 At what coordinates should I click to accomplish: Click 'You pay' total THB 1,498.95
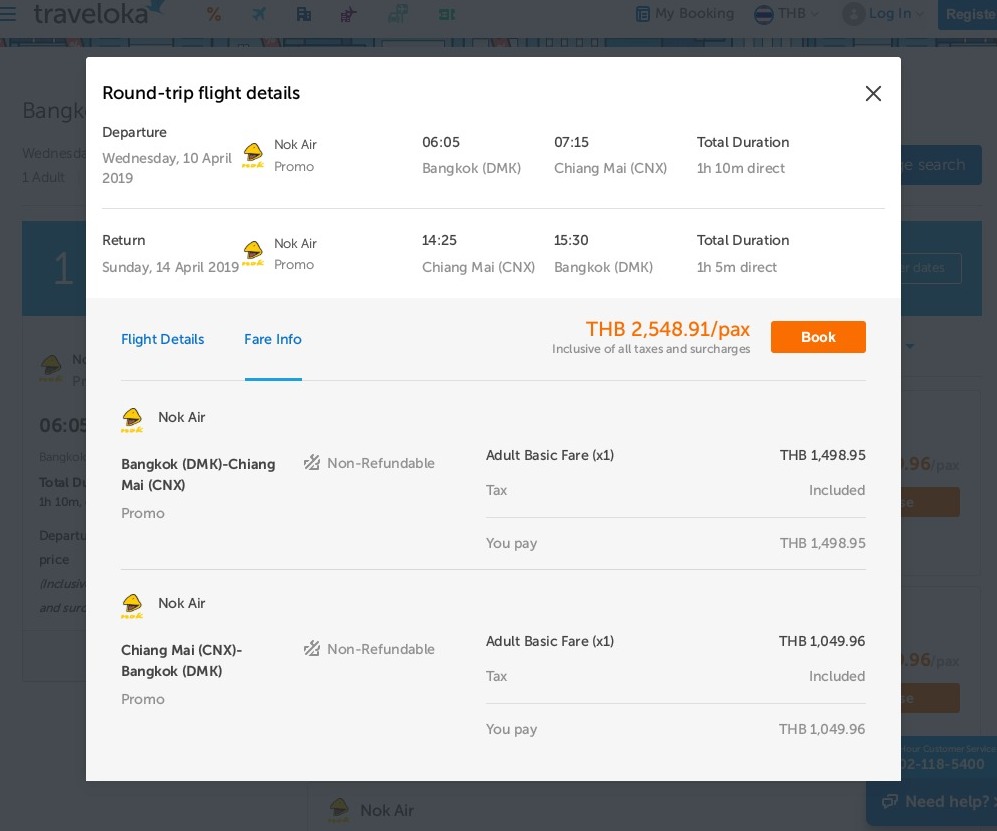pos(822,543)
